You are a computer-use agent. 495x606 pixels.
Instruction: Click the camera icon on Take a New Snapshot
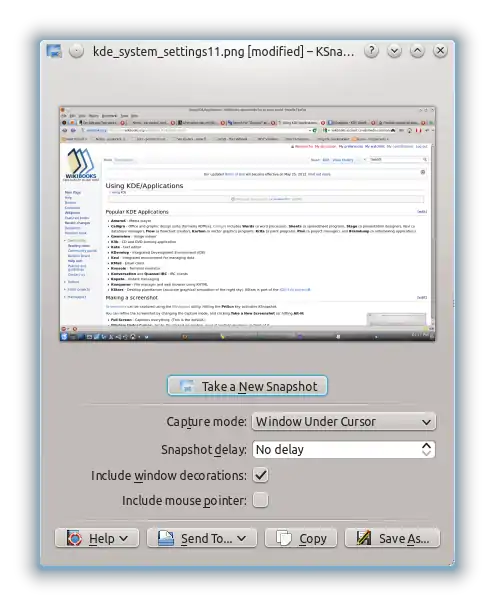(x=187, y=386)
